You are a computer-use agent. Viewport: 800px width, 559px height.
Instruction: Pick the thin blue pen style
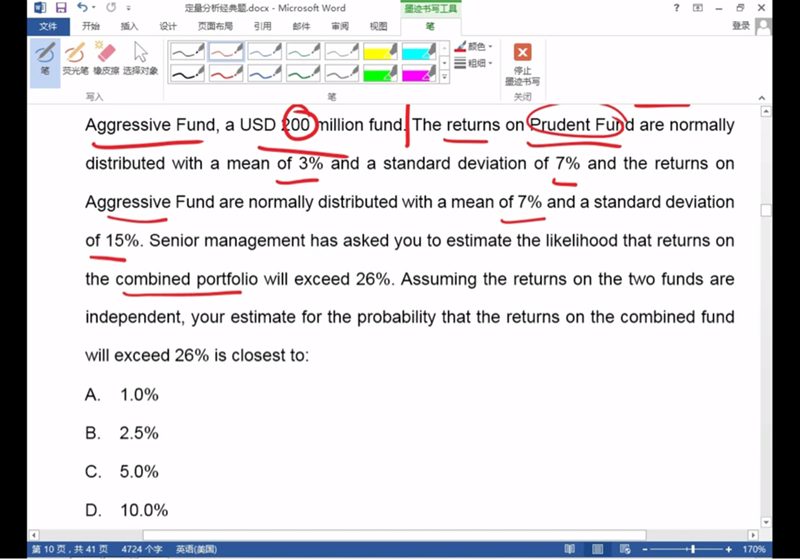coord(264,51)
